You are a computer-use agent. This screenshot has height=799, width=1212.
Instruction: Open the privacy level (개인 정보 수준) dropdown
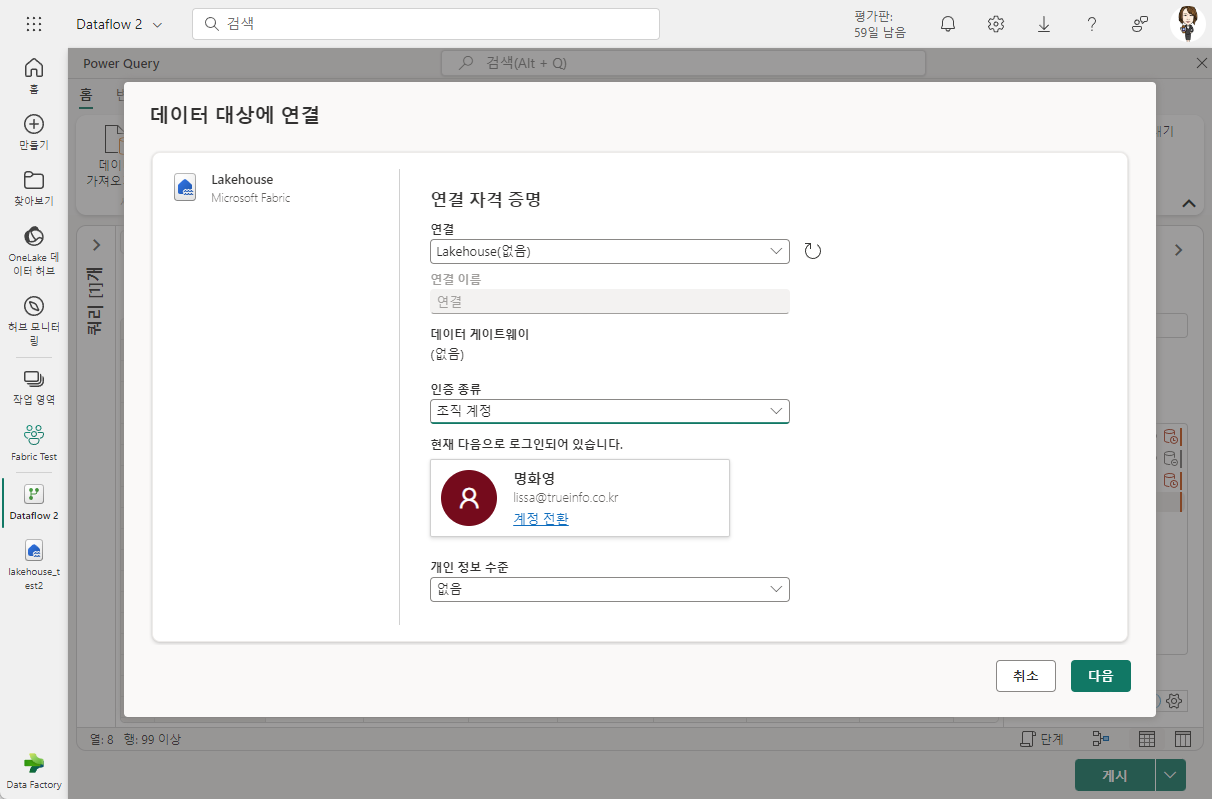point(610,589)
